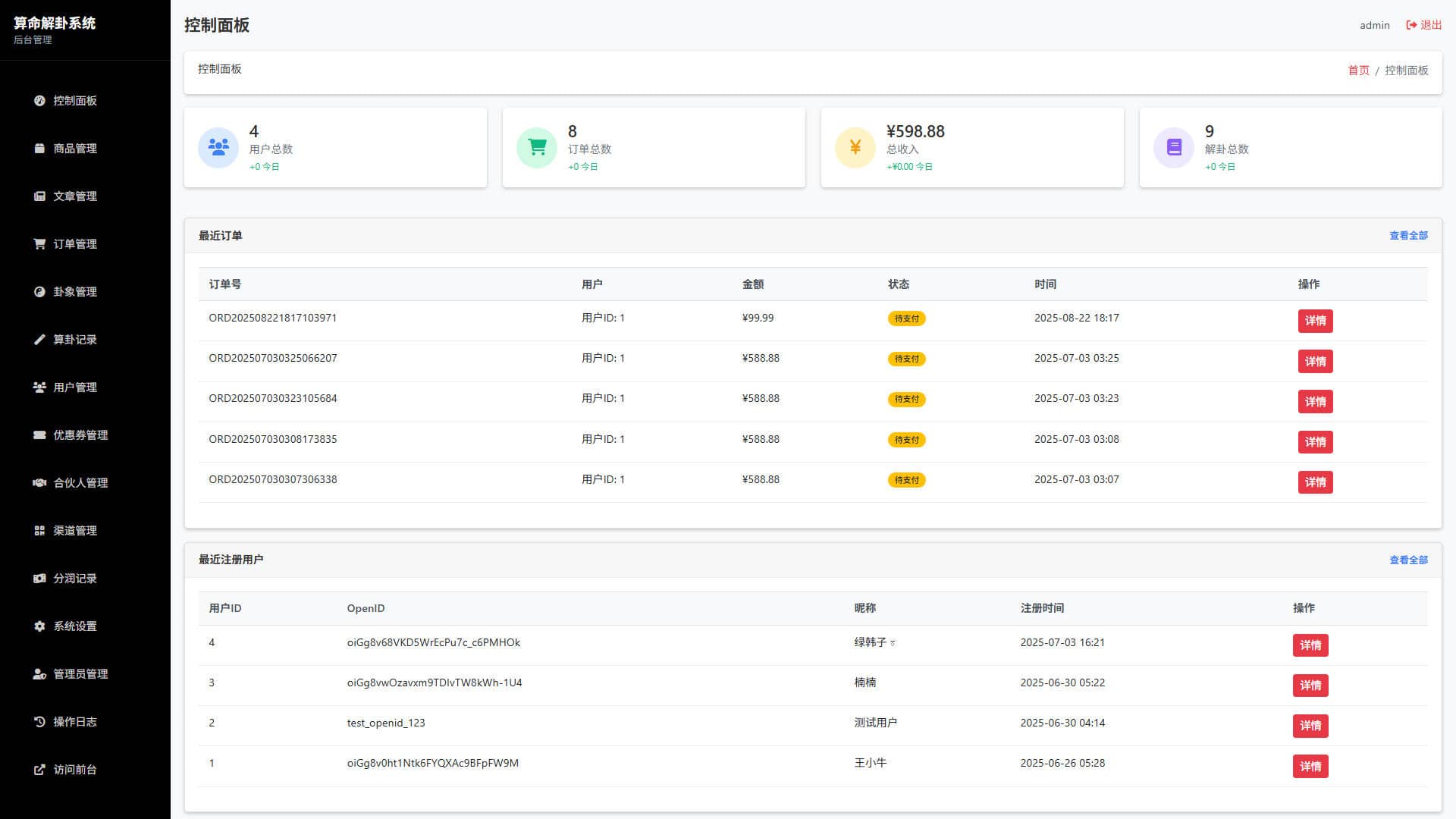Click the yen icon in 总收入 card
This screenshot has height=819, width=1456.
(x=855, y=147)
